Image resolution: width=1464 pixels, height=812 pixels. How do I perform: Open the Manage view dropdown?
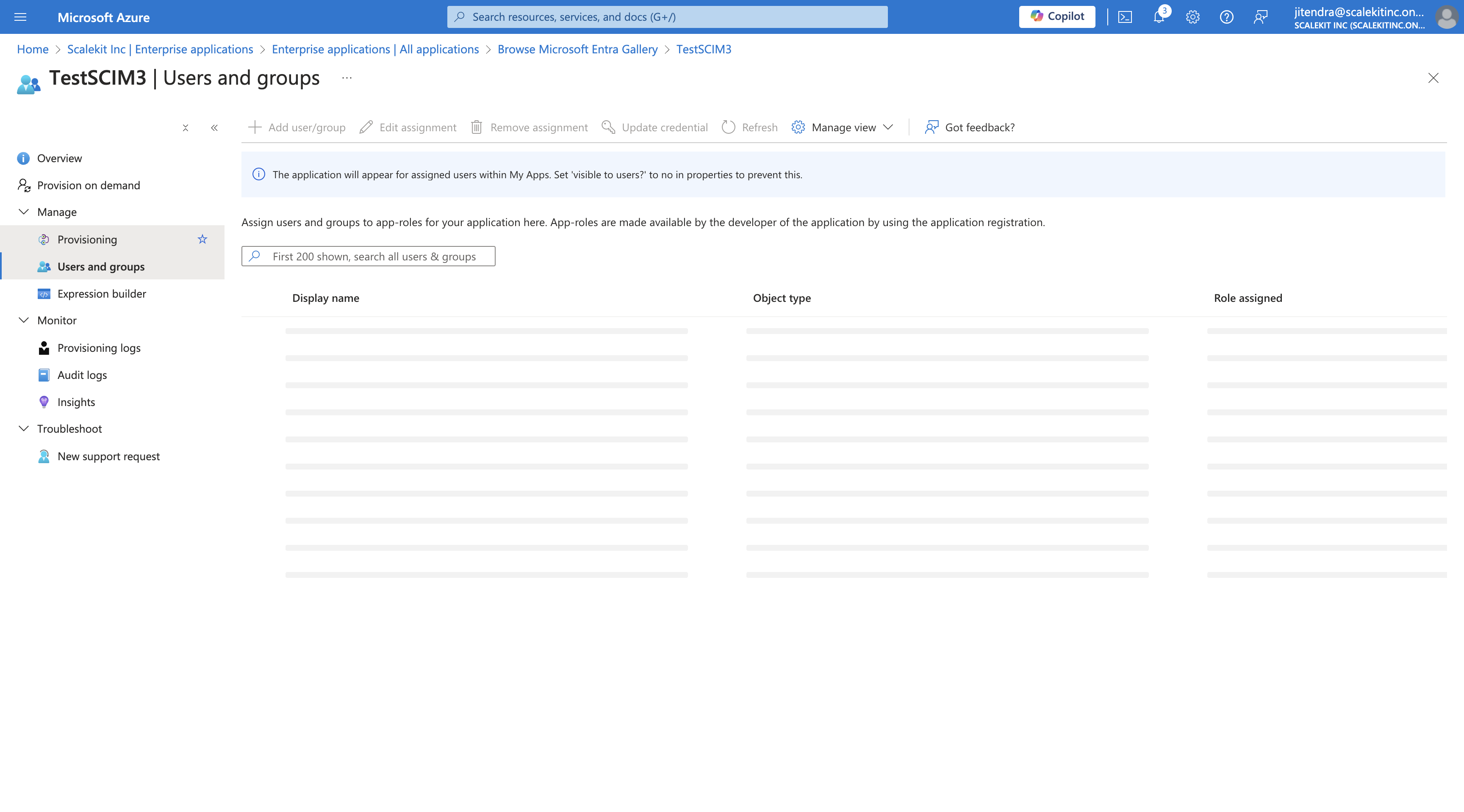point(842,127)
